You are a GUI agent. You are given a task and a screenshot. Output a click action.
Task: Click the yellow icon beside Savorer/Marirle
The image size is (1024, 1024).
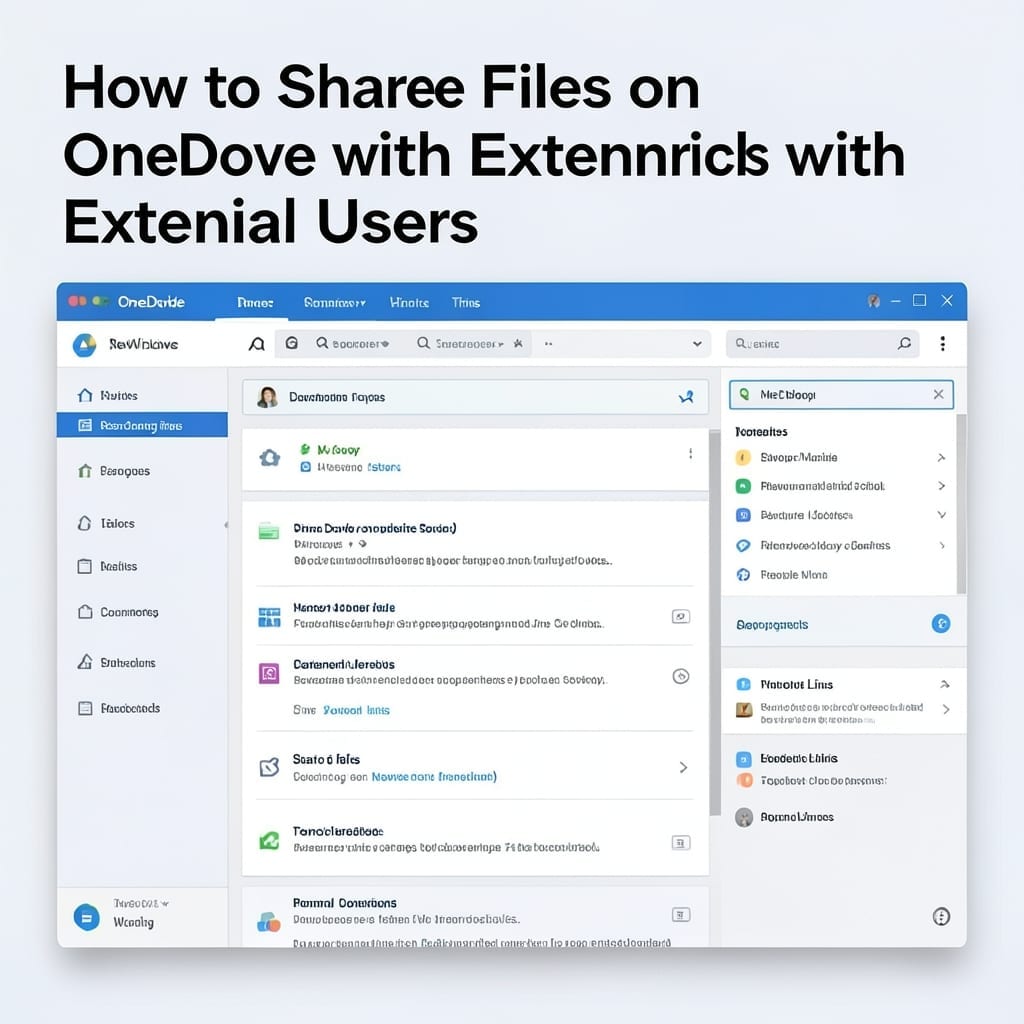tap(743, 457)
